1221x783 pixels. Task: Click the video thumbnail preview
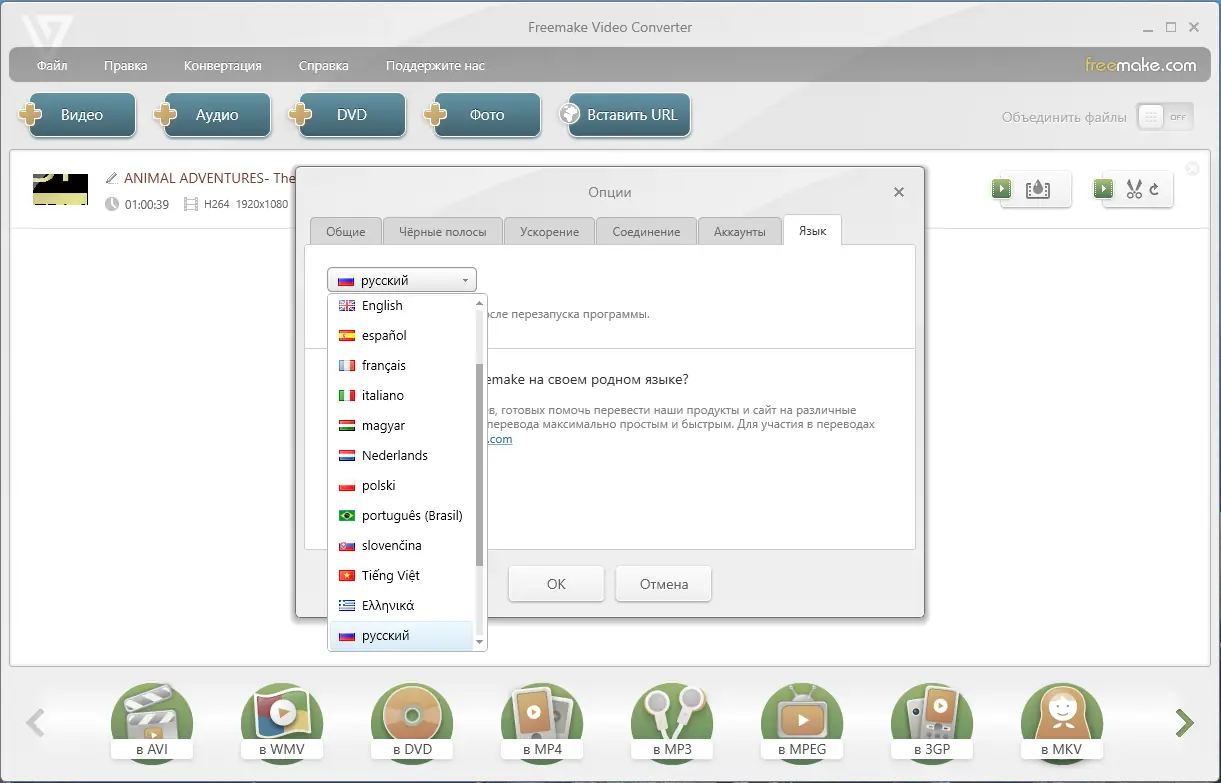pyautogui.click(x=60, y=189)
